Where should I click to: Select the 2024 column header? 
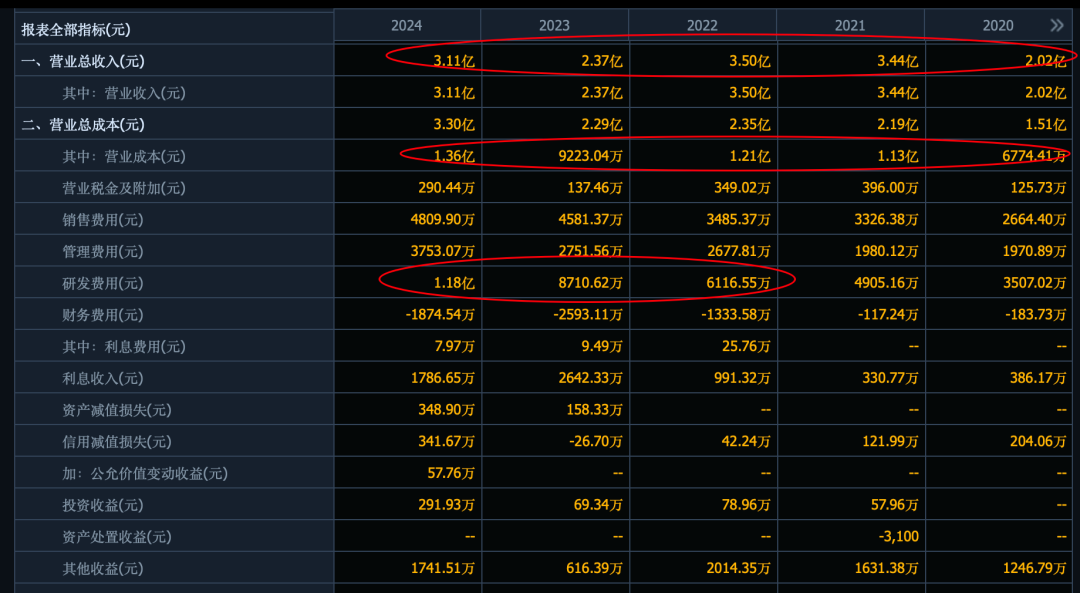click(406, 25)
